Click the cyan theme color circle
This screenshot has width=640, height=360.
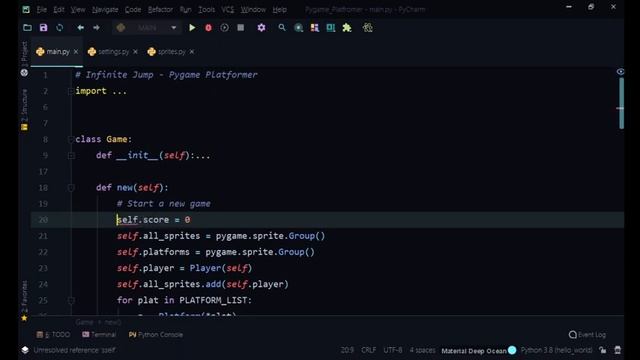click(x=512, y=350)
